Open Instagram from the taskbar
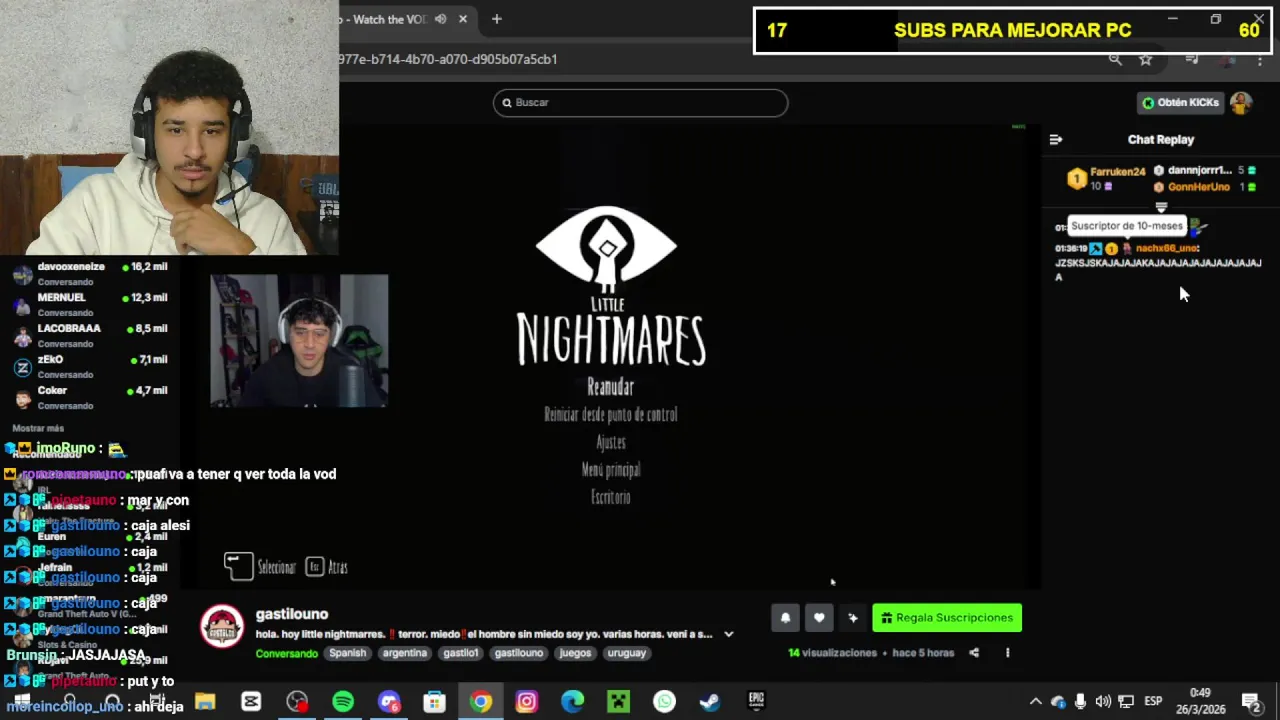The image size is (1280, 720). click(527, 702)
